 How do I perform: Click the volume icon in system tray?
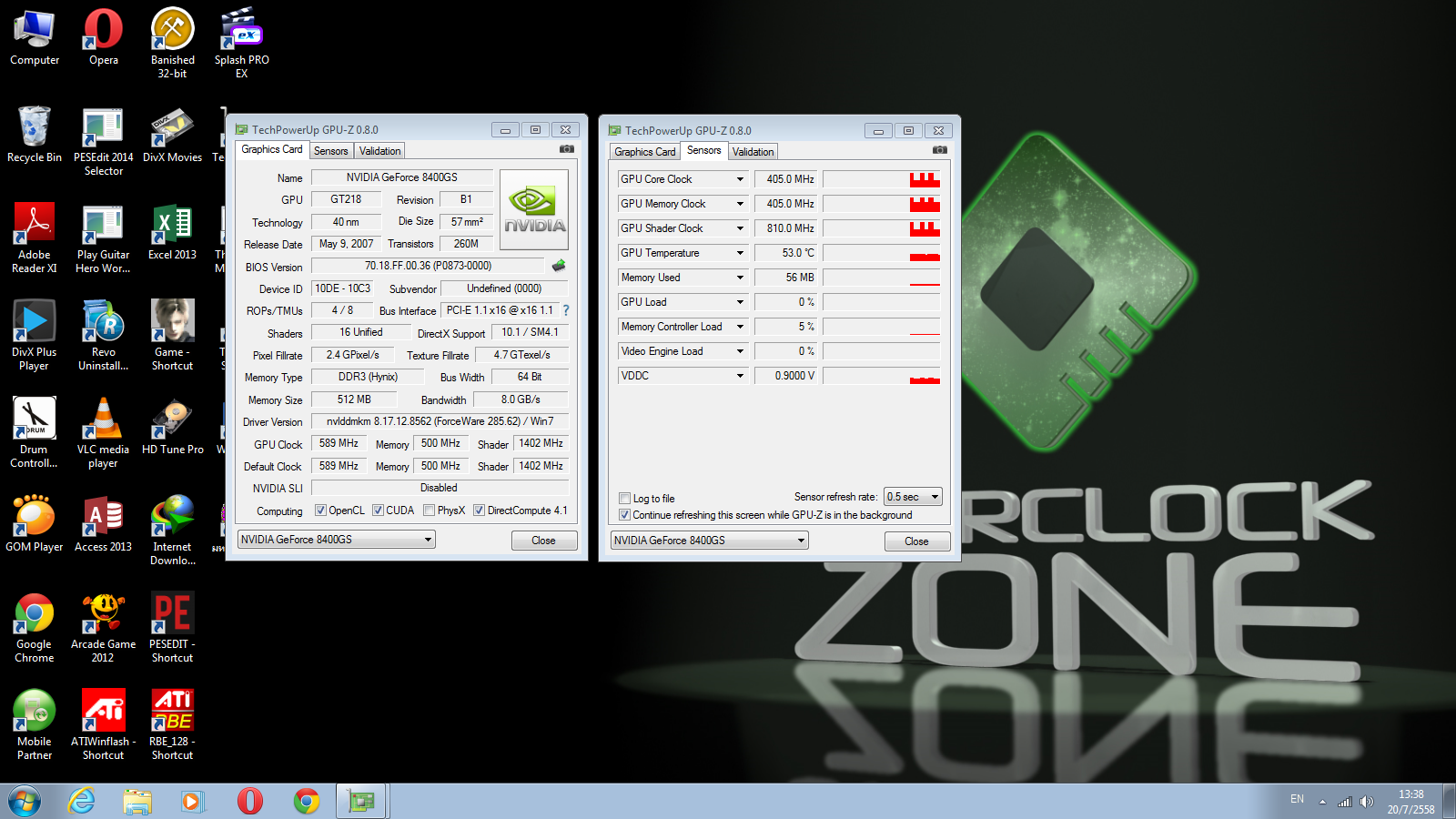coord(1366,802)
